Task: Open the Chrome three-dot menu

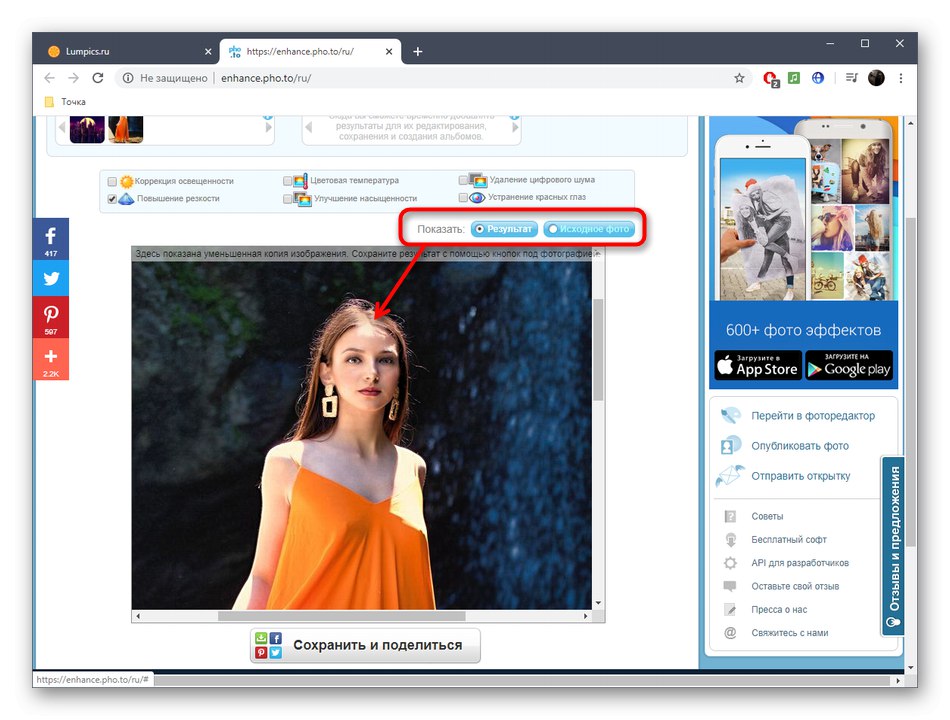Action: (x=901, y=78)
